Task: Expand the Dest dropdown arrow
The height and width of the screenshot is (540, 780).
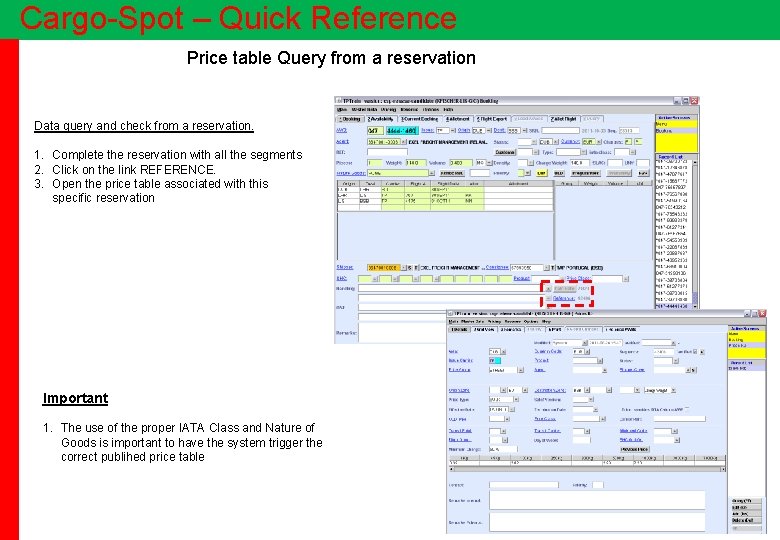Action: coord(525,130)
